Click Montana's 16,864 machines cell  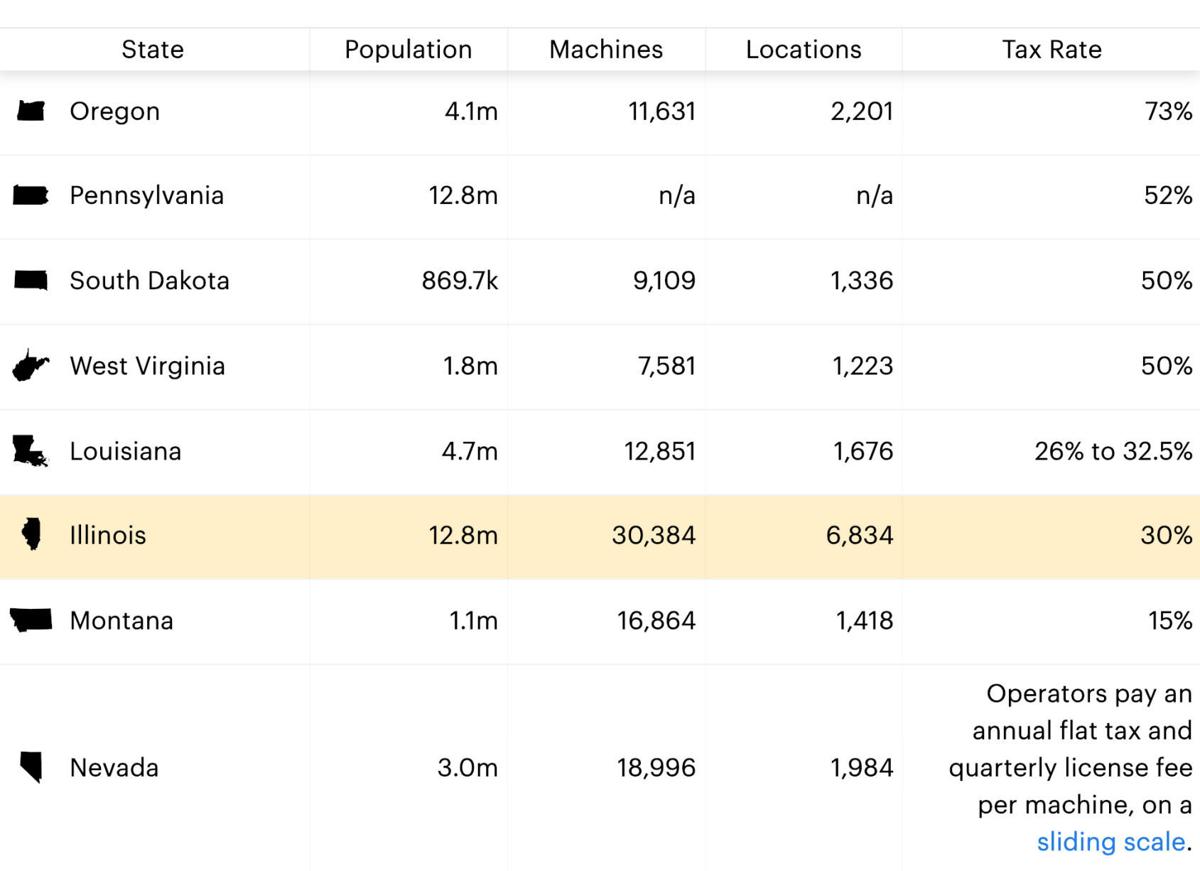[656, 621]
